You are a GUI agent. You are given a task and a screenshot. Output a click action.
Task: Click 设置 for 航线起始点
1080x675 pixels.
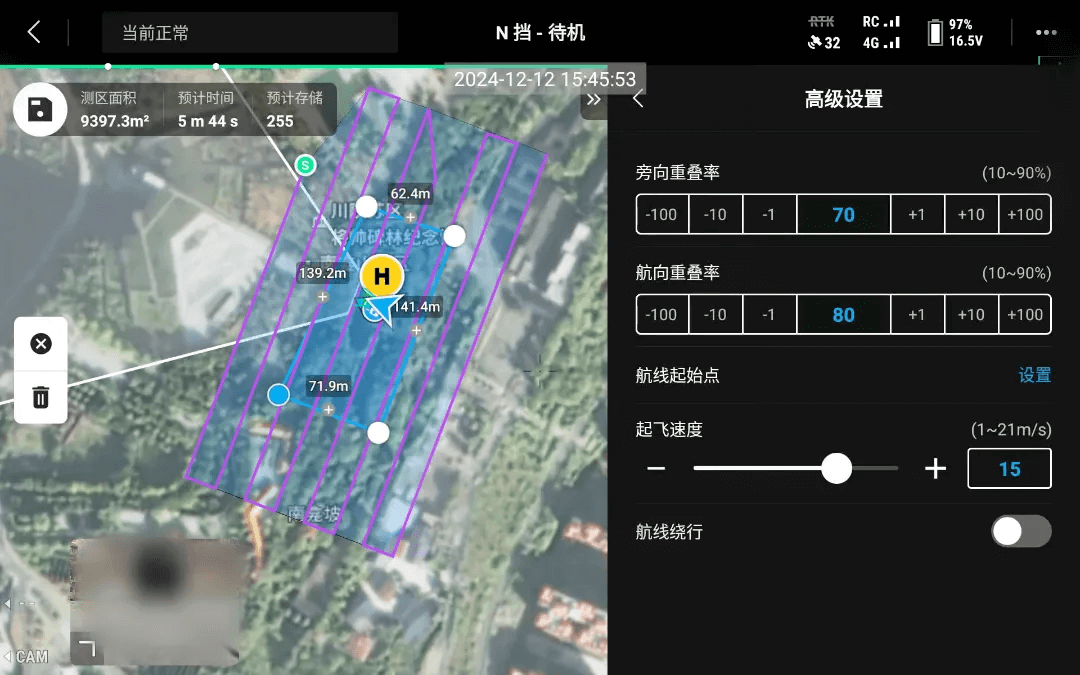point(1035,375)
